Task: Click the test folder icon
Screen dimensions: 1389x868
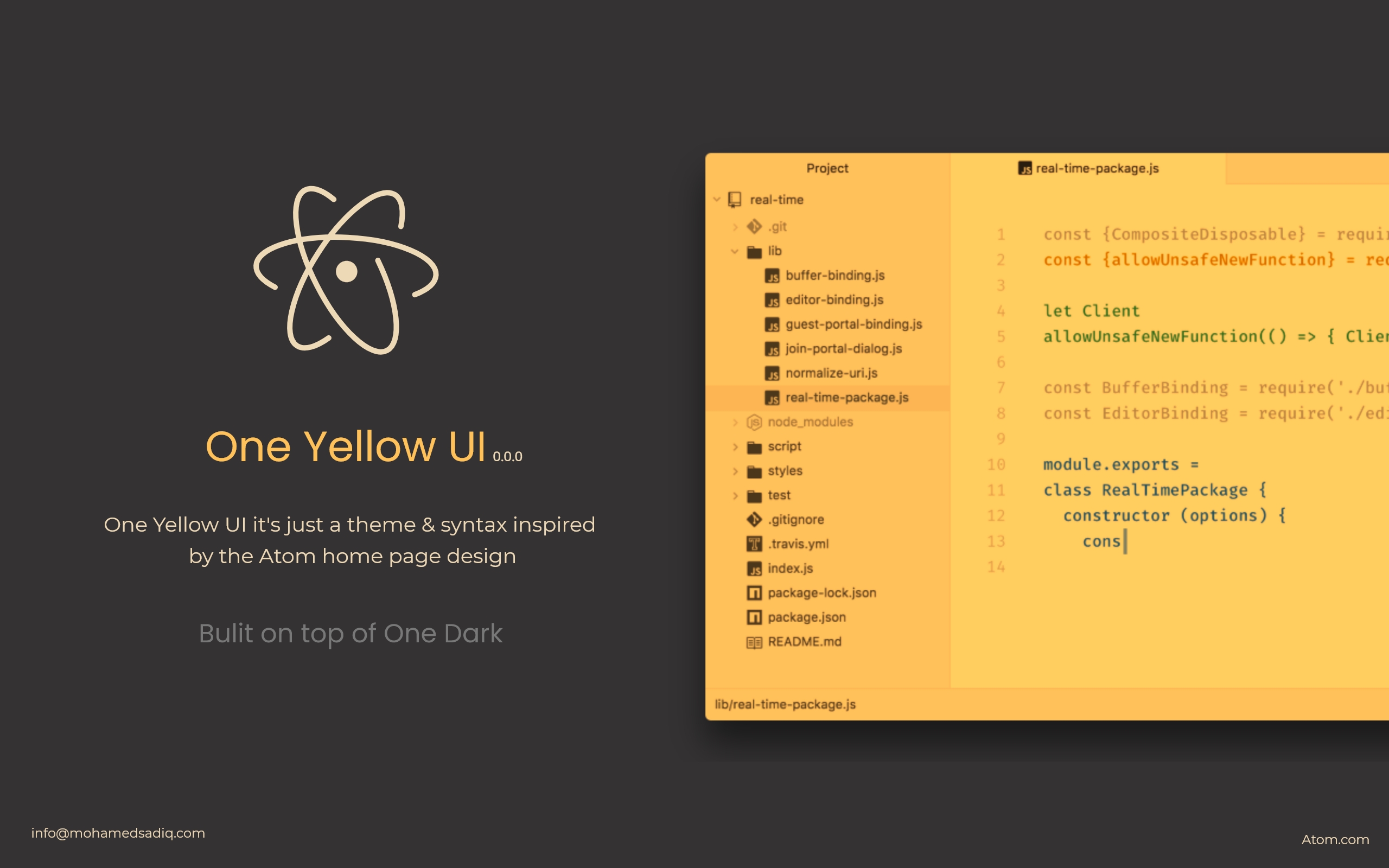Action: [x=754, y=496]
